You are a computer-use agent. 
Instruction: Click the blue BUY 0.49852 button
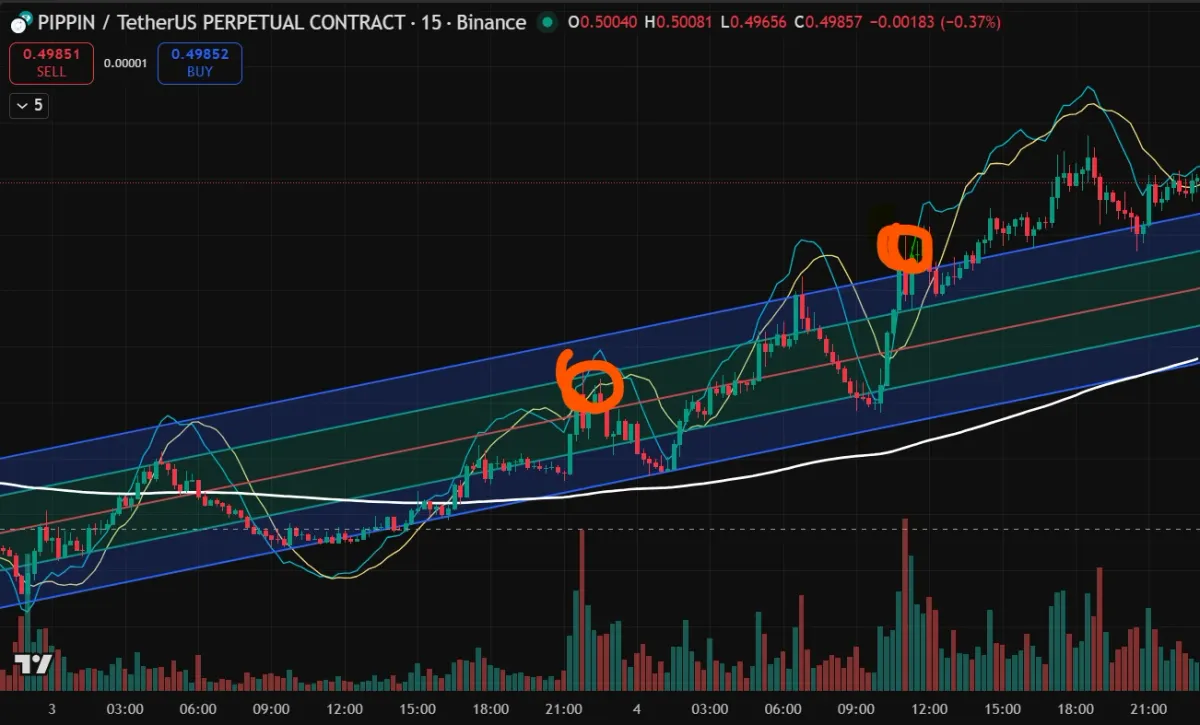(x=199, y=63)
